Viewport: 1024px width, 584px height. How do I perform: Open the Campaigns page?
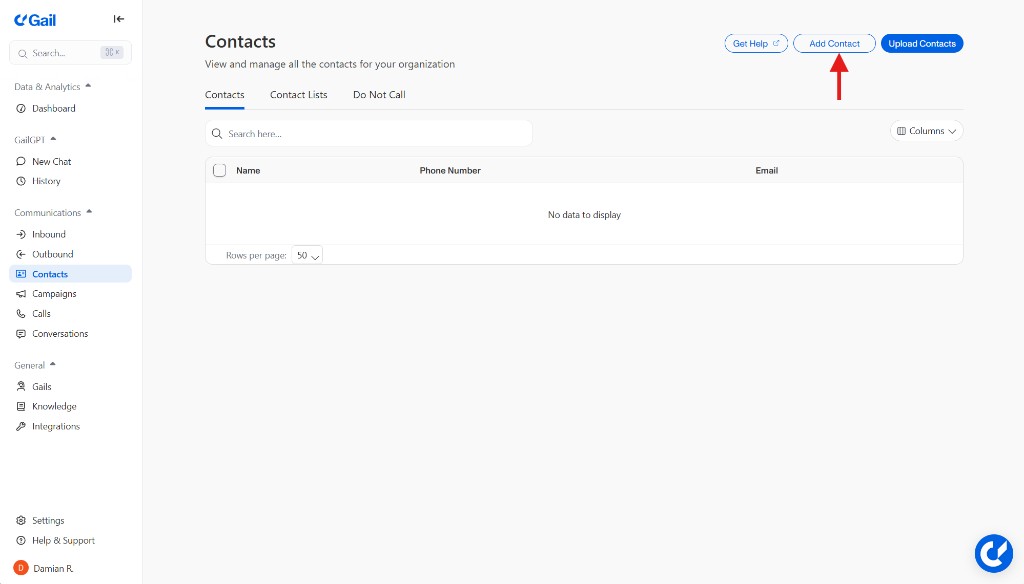click(54, 293)
